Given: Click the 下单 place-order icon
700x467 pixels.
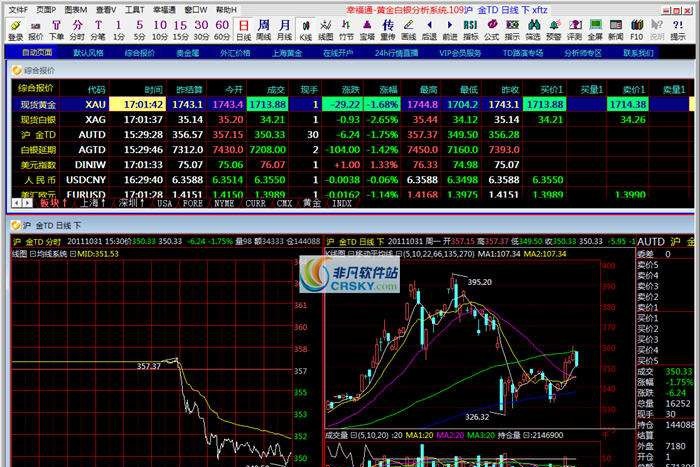Looking at the screenshot, I should (x=56, y=30).
